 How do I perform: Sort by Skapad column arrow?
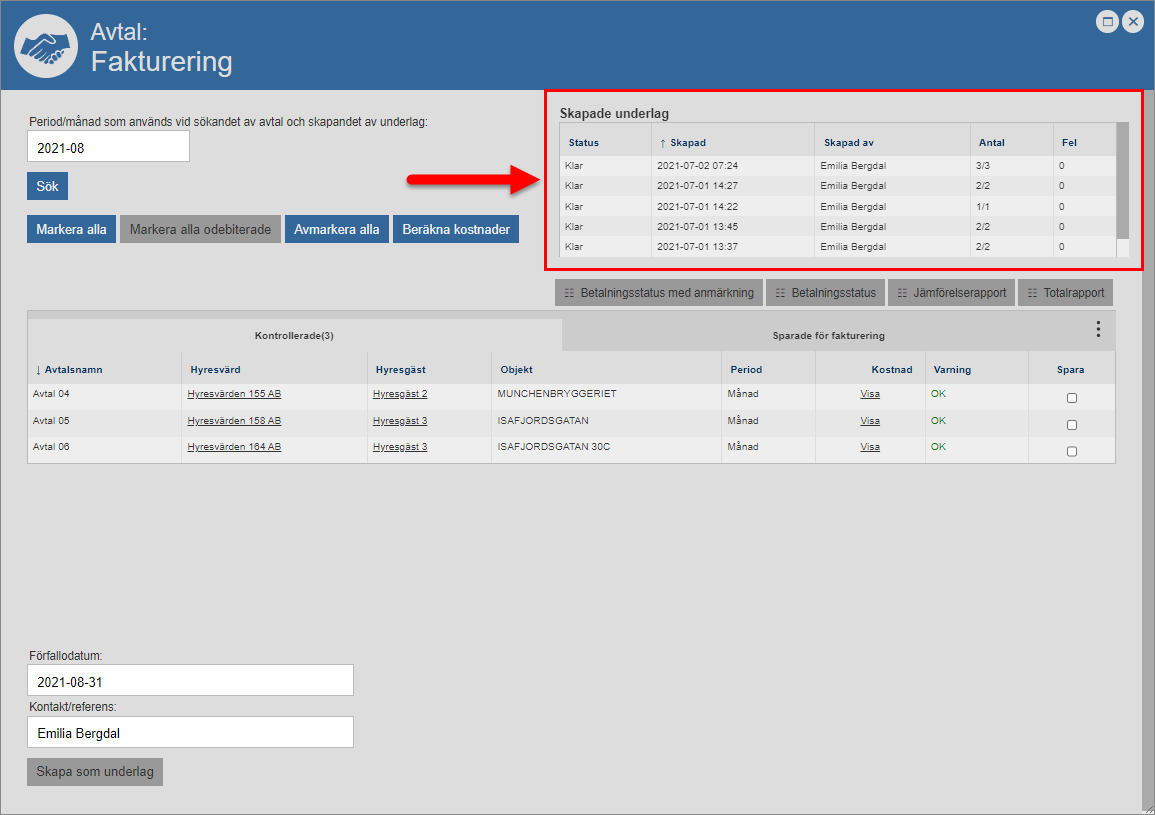coord(663,143)
